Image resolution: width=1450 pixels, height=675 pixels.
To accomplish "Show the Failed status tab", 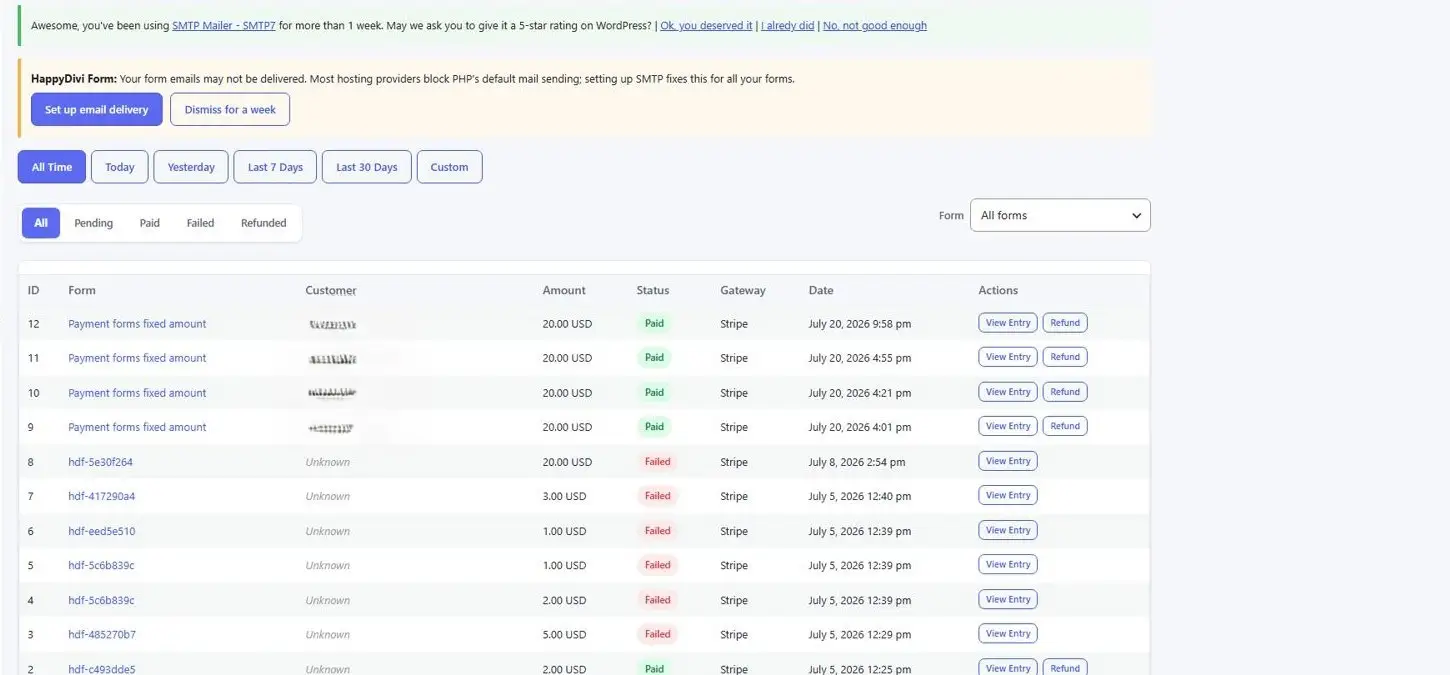I will (201, 223).
